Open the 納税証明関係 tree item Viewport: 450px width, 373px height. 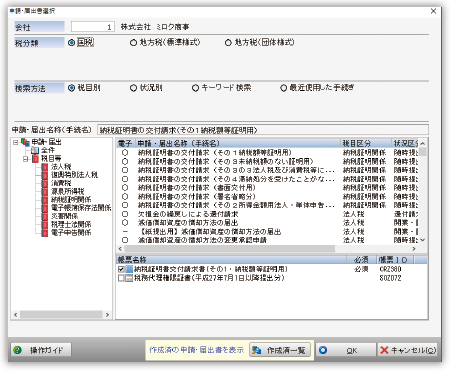pyautogui.click(x=71, y=199)
